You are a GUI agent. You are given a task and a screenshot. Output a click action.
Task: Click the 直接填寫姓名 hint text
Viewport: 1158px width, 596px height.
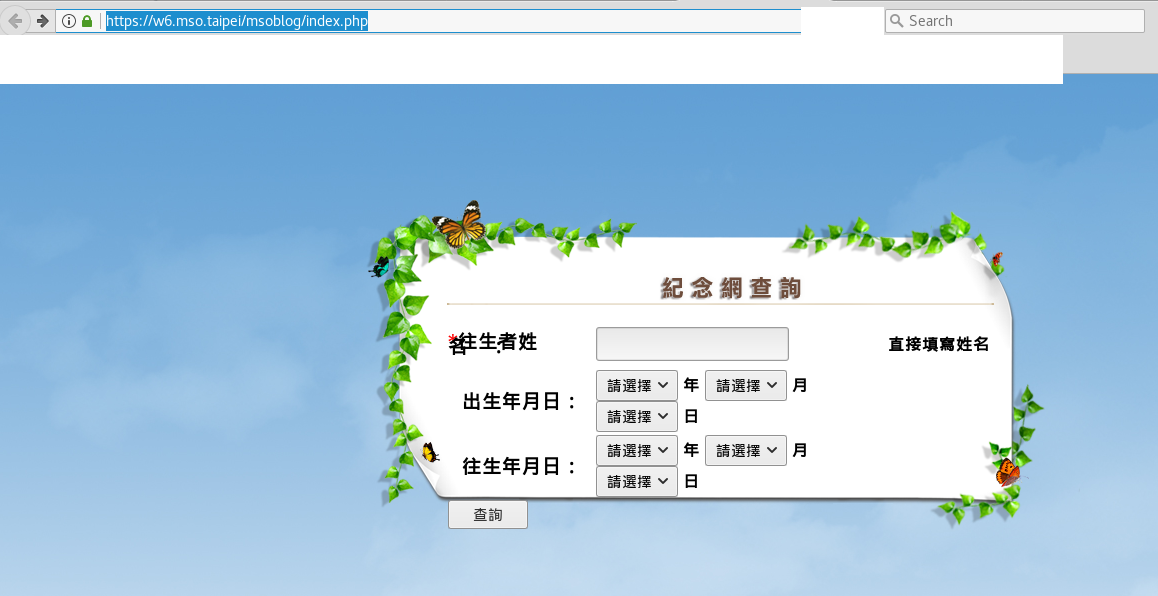(x=939, y=344)
